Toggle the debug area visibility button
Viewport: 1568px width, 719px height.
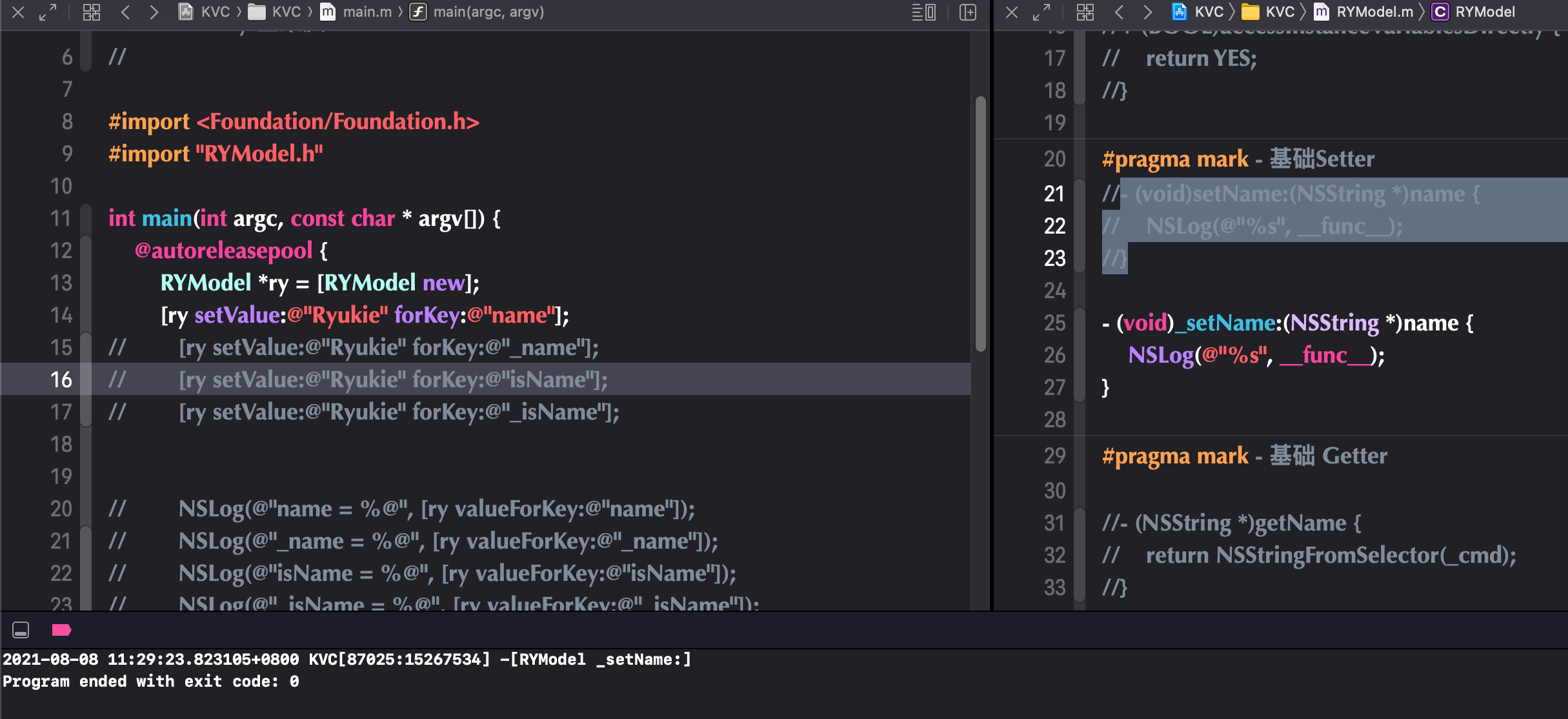(x=21, y=630)
